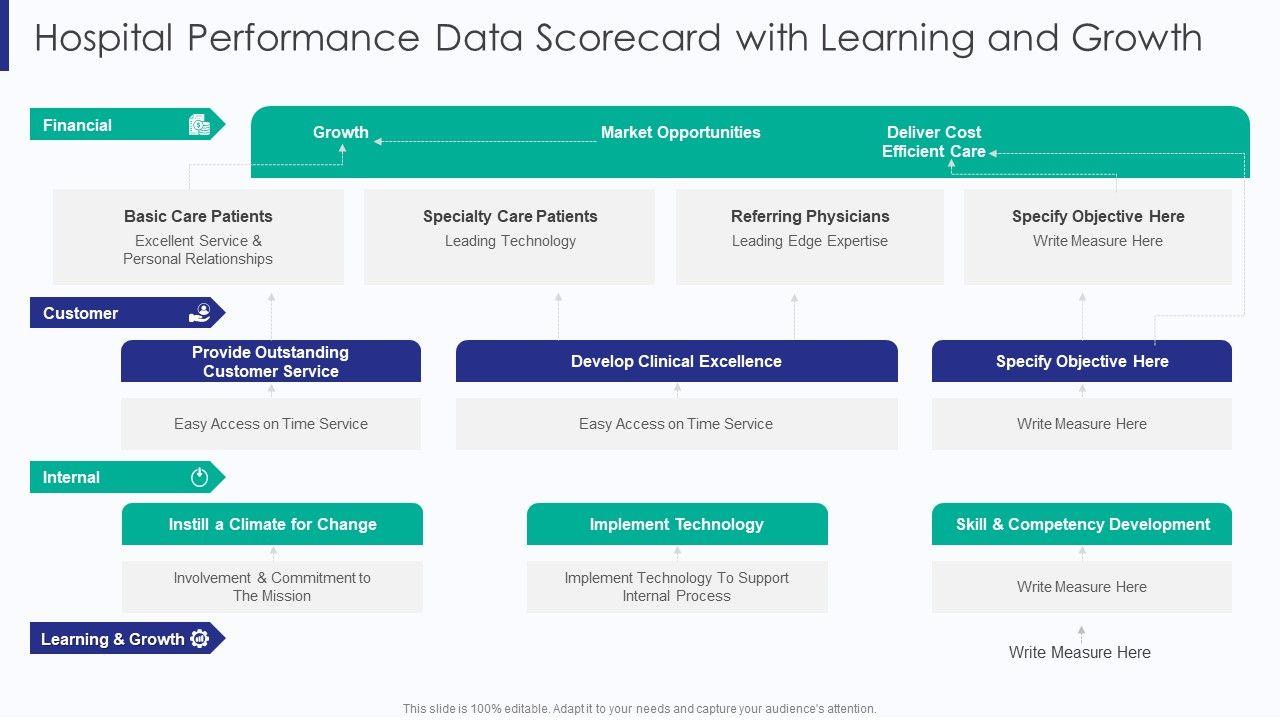Select the Basic Care Patients box
This screenshot has height=720, width=1280.
point(198,237)
